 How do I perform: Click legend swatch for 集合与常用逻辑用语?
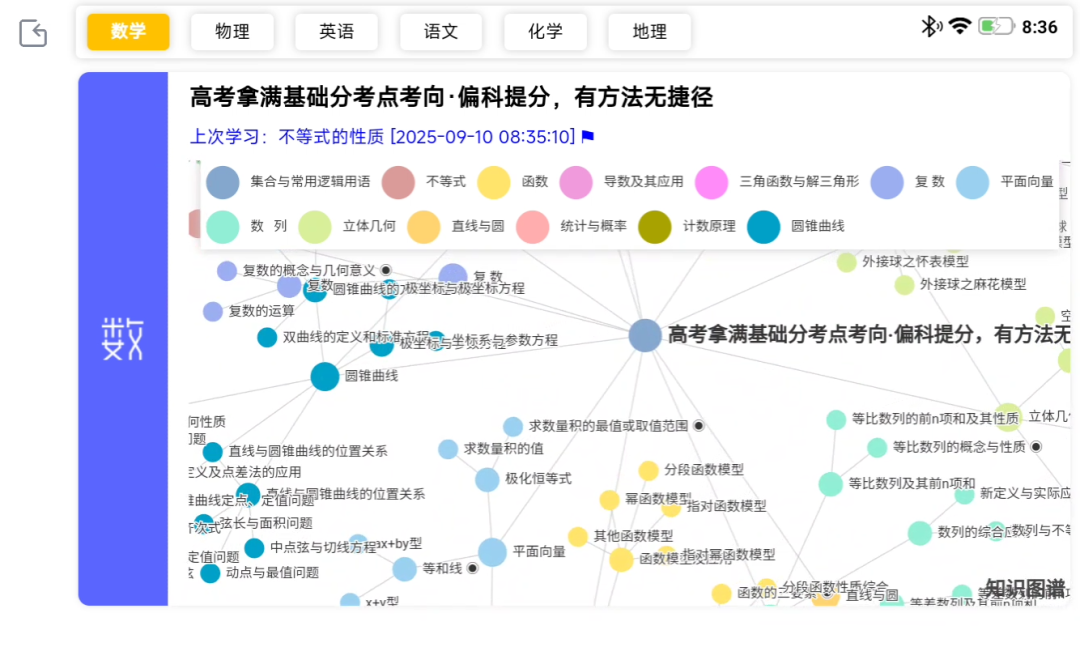click(222, 182)
